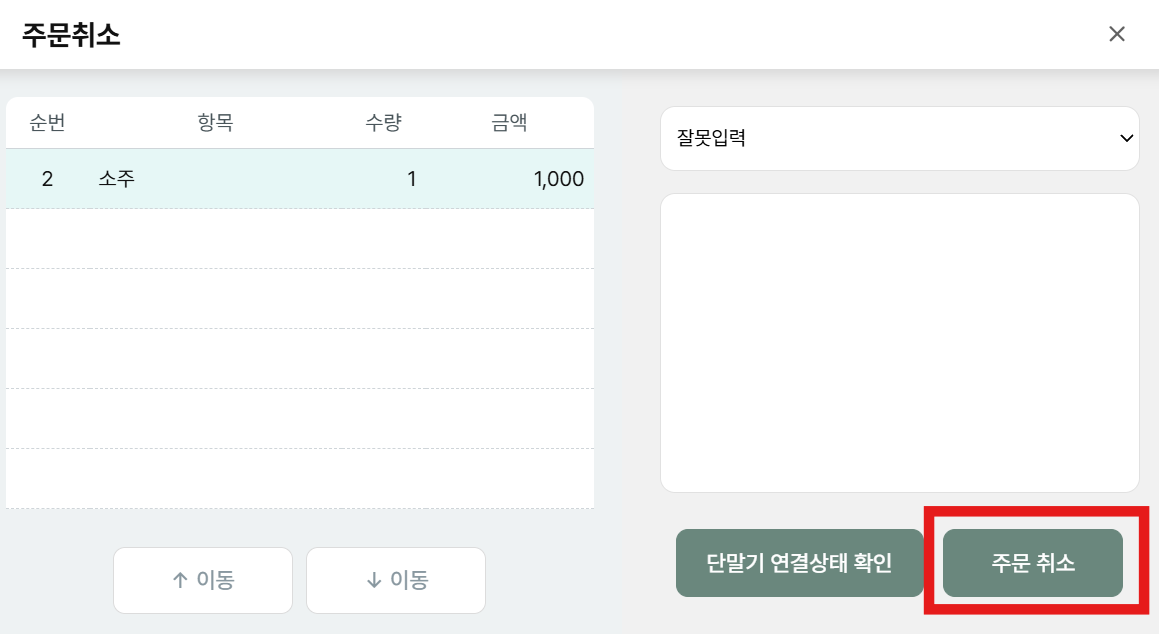Click the 주문취소 dialog title
This screenshot has height=634, width=1159.
click(x=71, y=35)
